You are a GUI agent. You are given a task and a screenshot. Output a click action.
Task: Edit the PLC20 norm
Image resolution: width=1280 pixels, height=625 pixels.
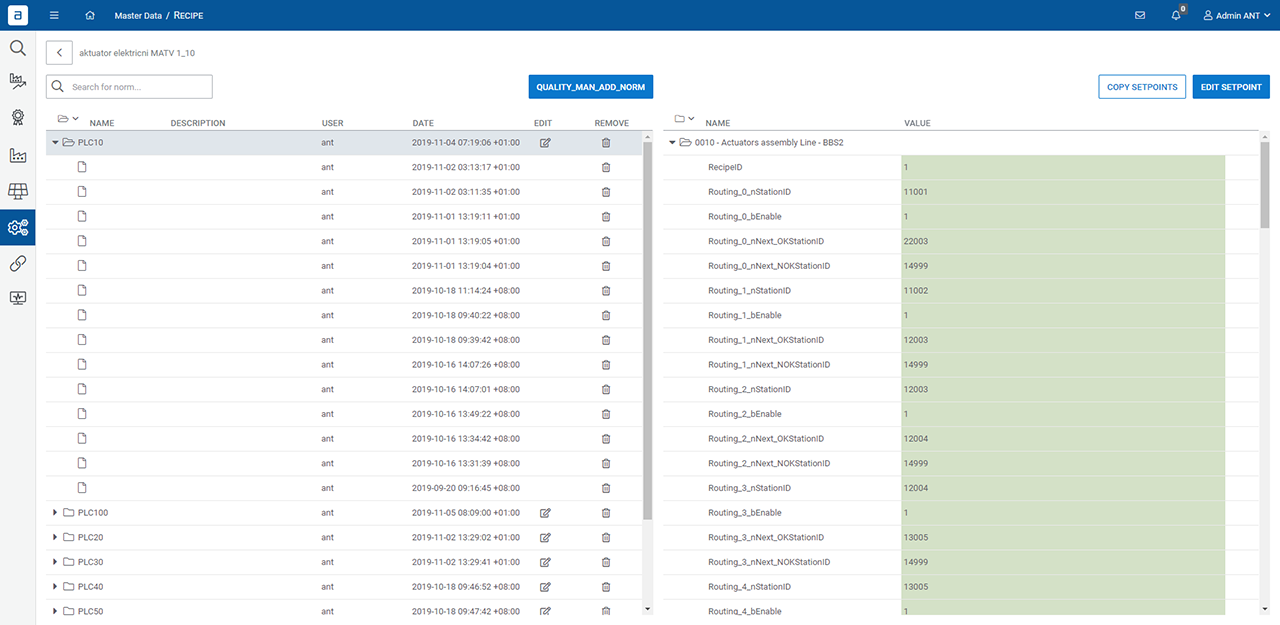click(x=545, y=538)
